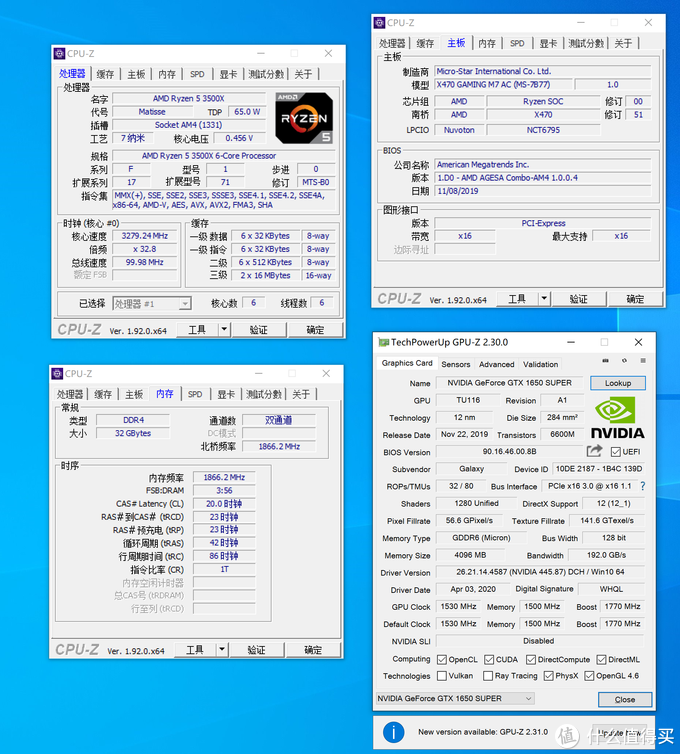
Task: Expand 工具 arrow in CPU-Z memory window
Action: 222,650
